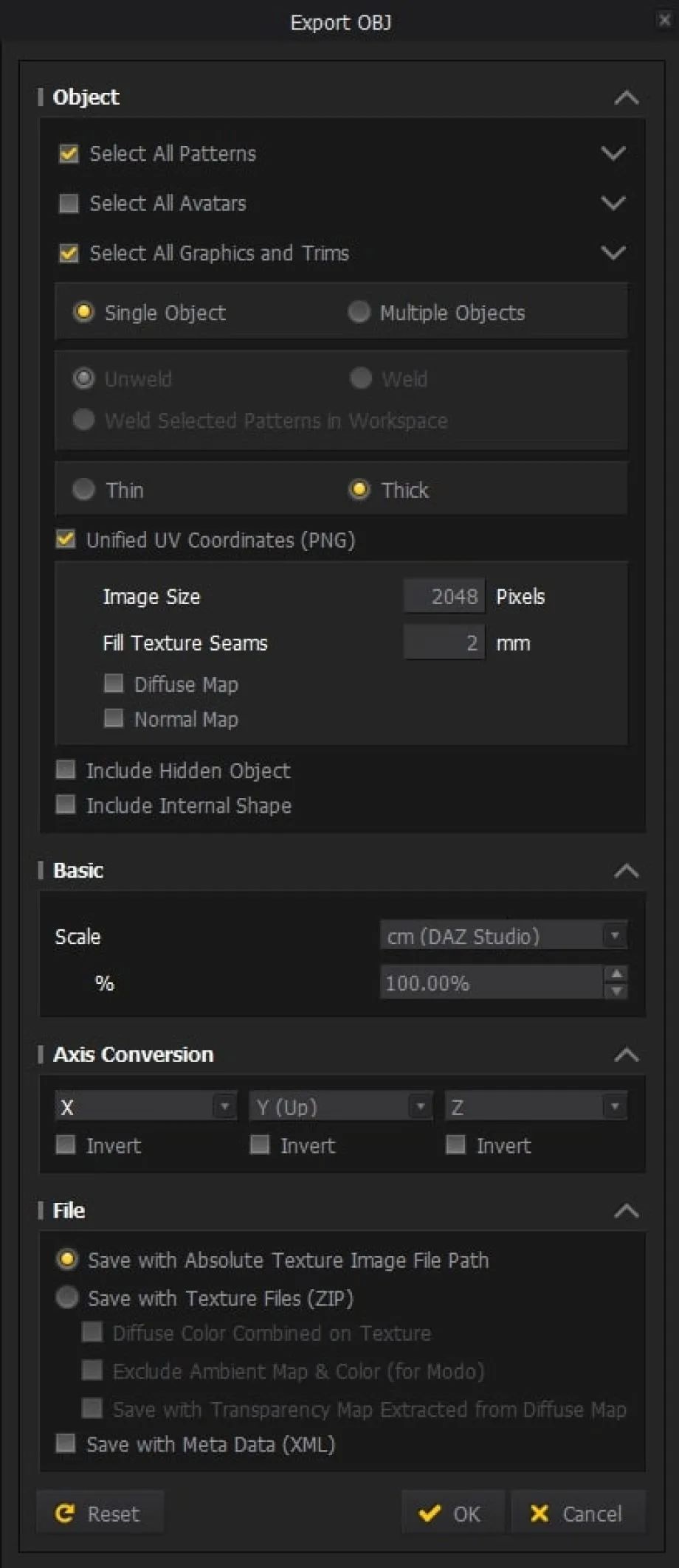Screen dimensions: 679x1568
Task: Collapse the File section
Action: click(x=626, y=1211)
